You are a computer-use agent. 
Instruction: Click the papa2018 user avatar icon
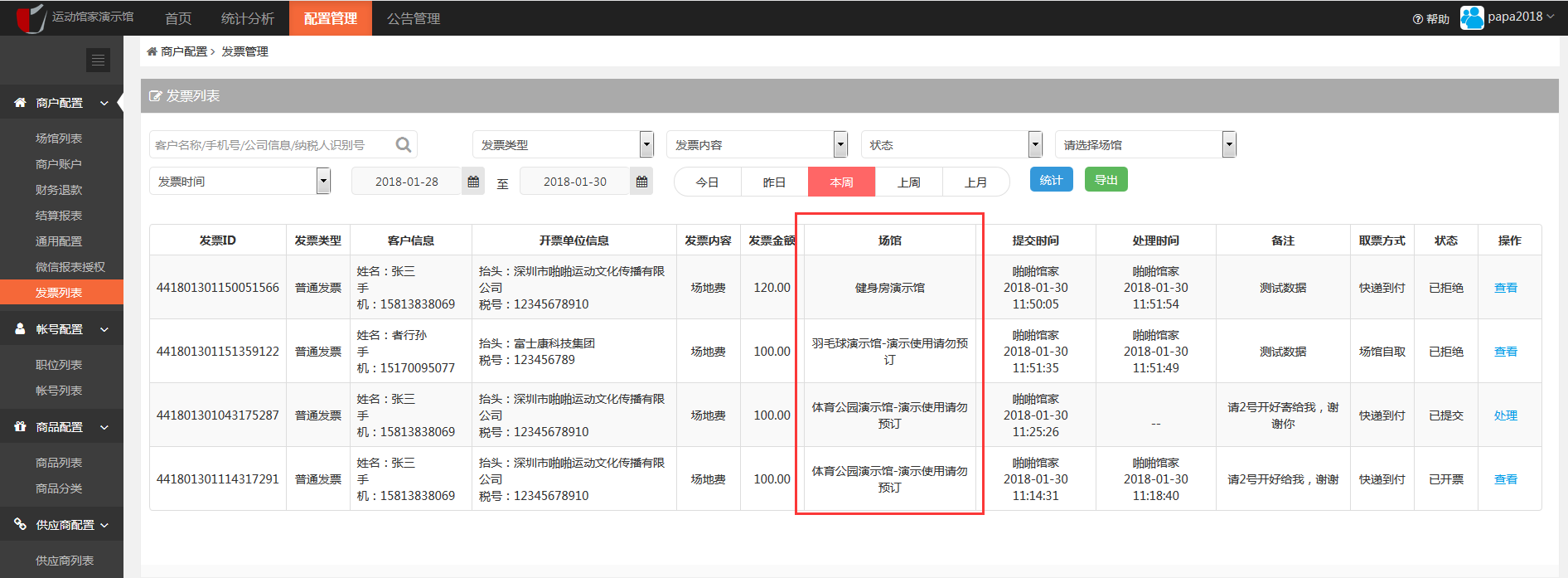(1472, 17)
